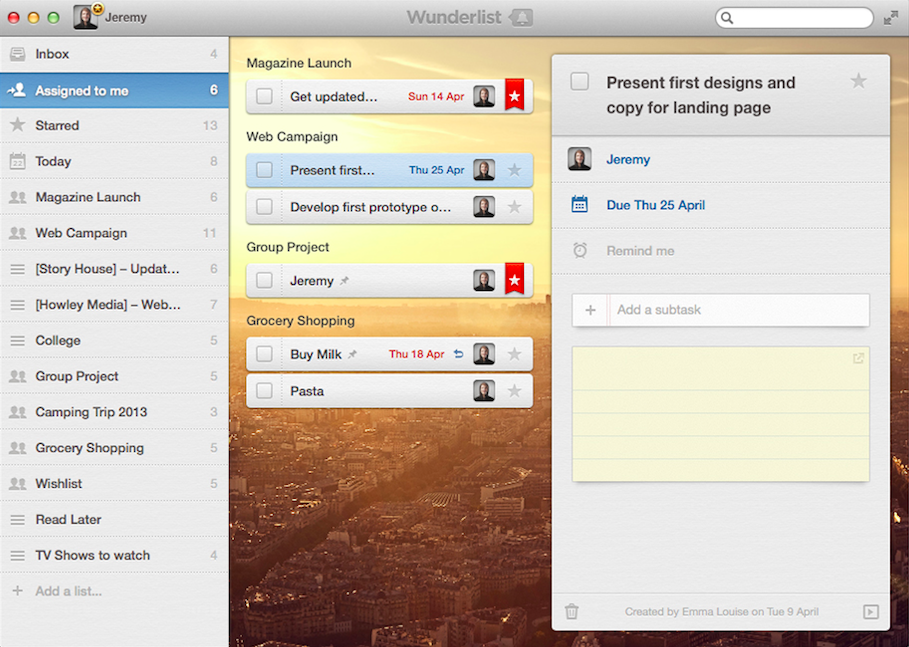Click the yellow notes area

coord(721,414)
